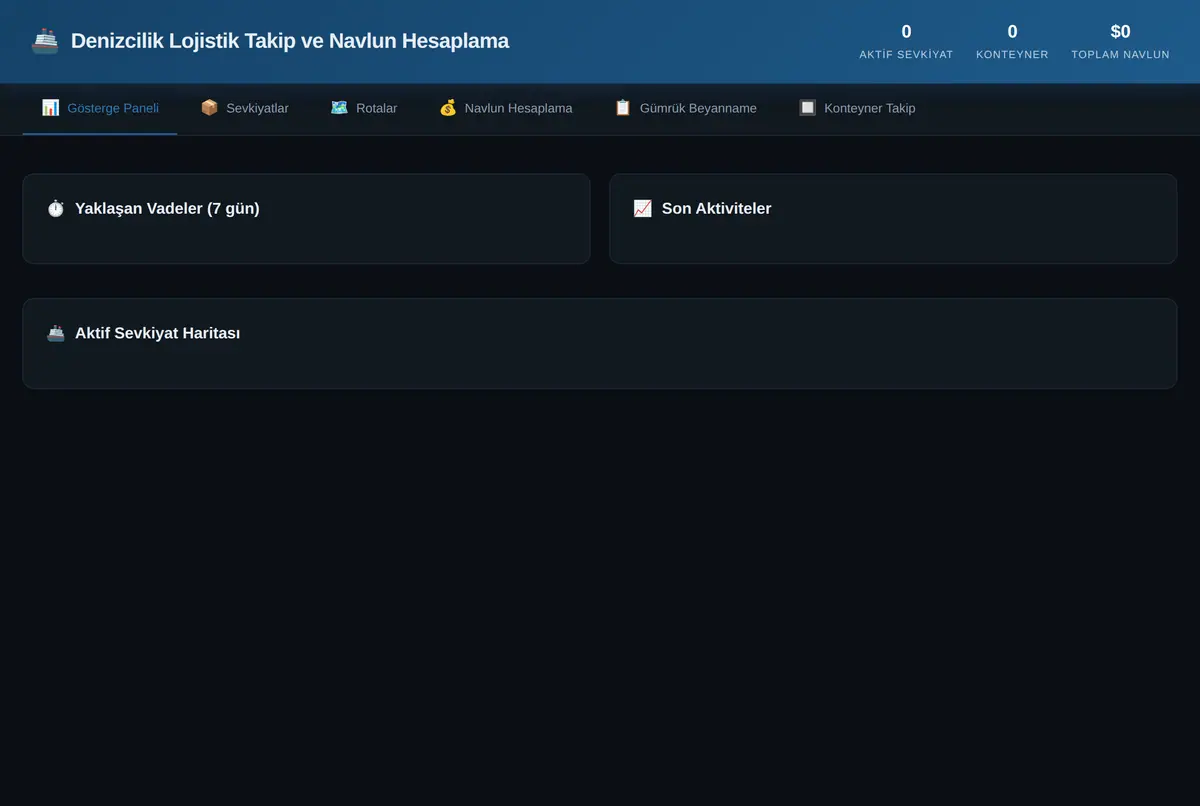Click the TOPLAM NAVLUN stat label
Screen dimensions: 1200x806
coord(1120,55)
